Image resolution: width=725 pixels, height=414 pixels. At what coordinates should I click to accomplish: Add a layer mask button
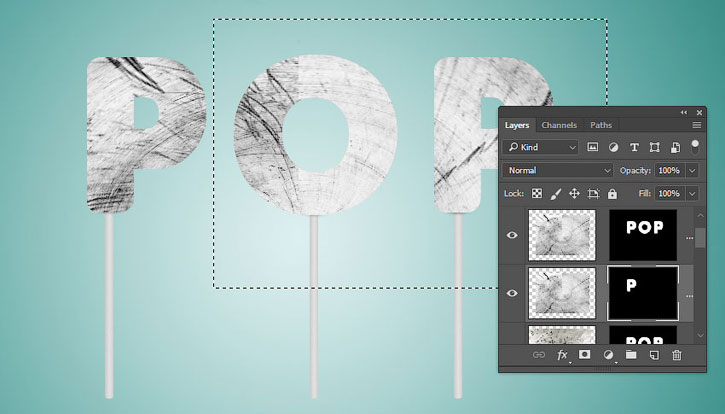pos(584,355)
